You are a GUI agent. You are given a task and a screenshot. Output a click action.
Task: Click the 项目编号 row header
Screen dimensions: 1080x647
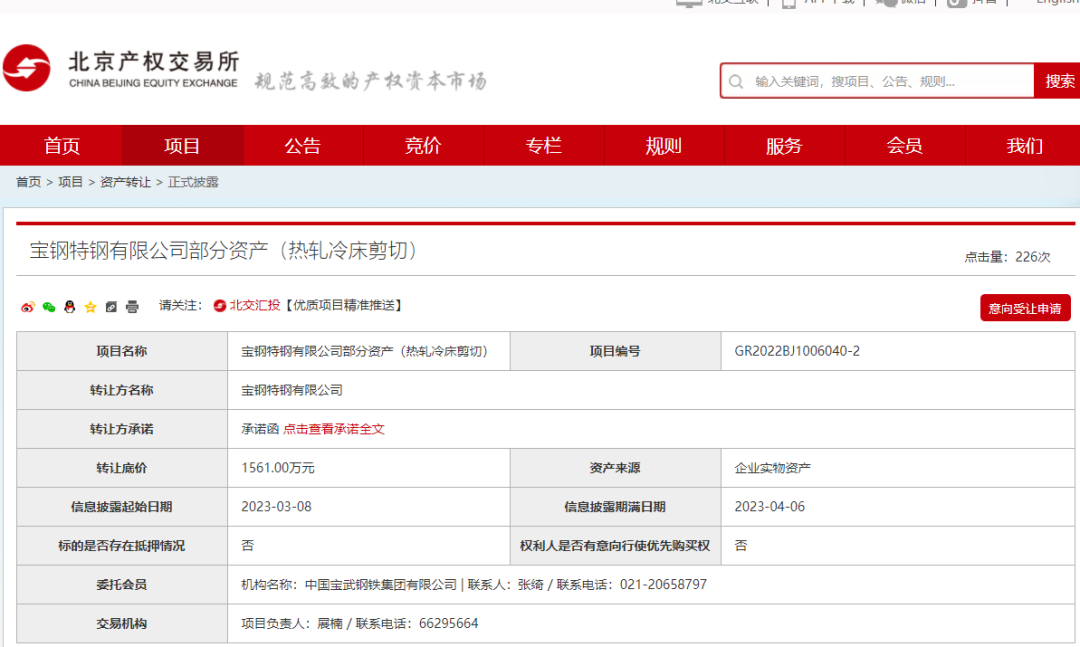[615, 351]
